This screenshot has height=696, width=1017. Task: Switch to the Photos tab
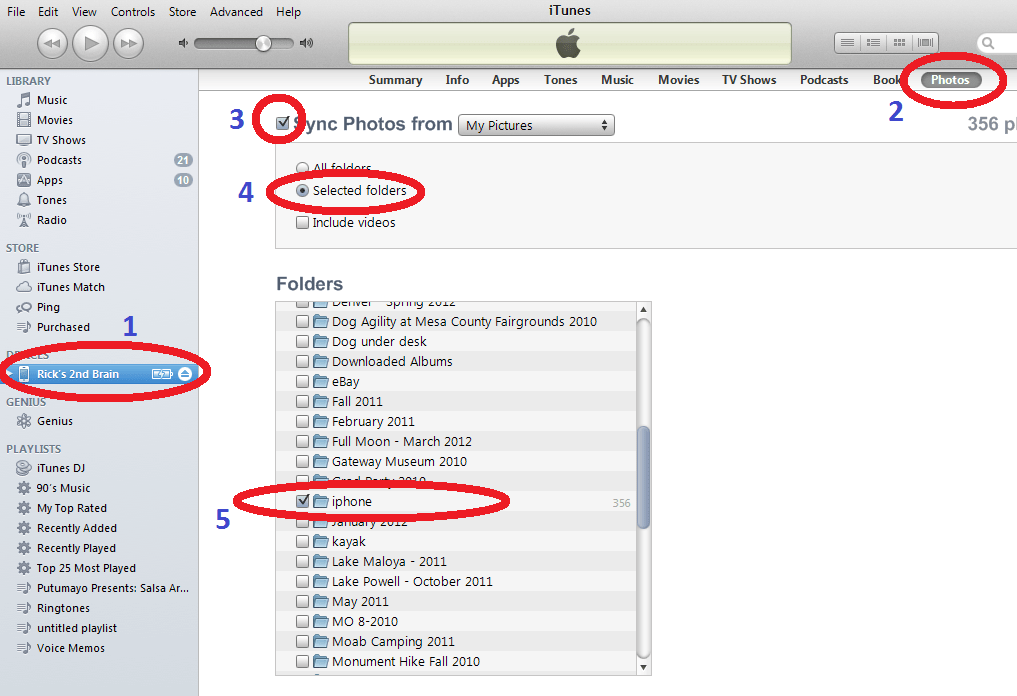coord(948,79)
